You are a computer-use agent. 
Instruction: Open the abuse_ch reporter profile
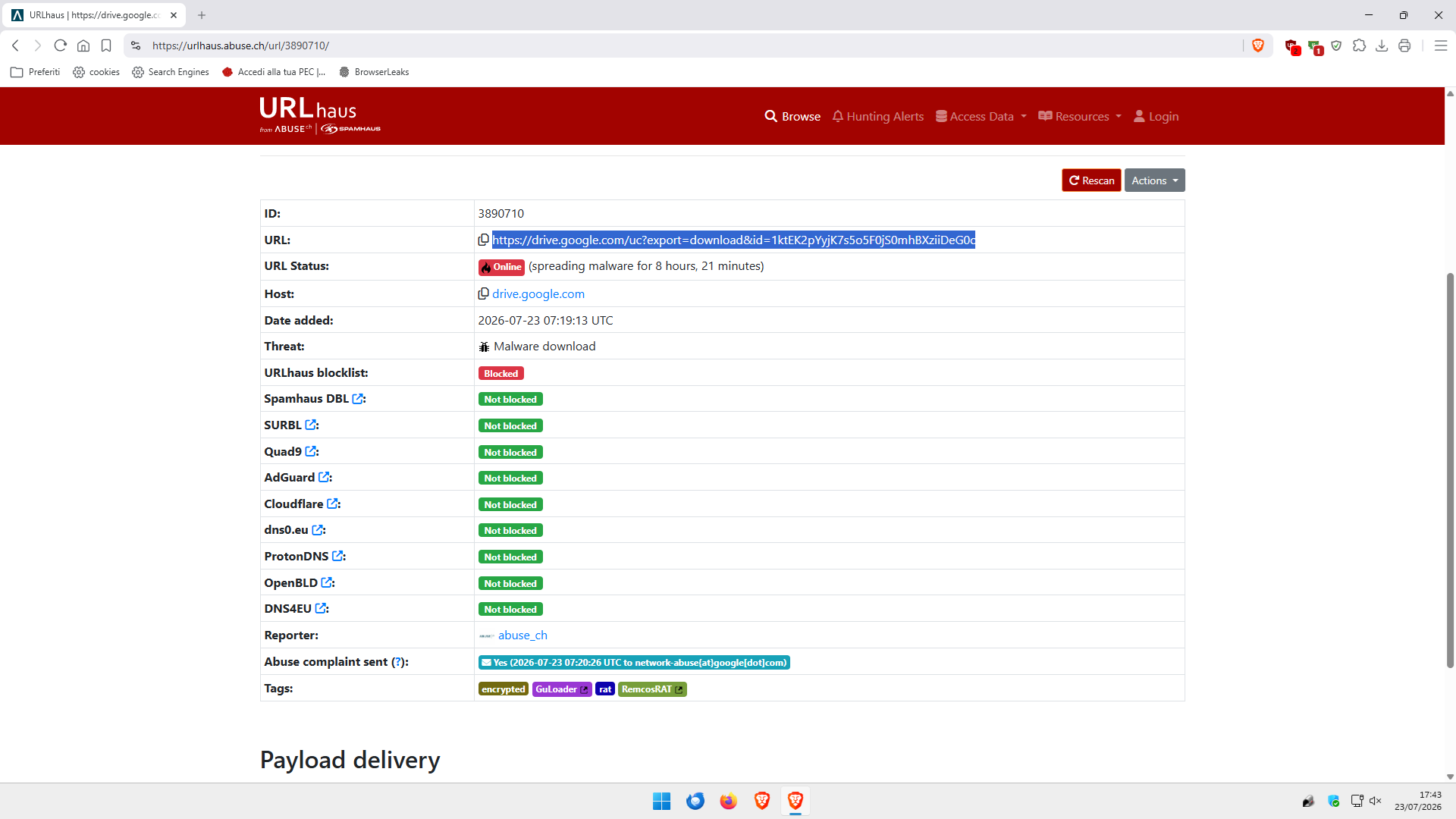(522, 635)
